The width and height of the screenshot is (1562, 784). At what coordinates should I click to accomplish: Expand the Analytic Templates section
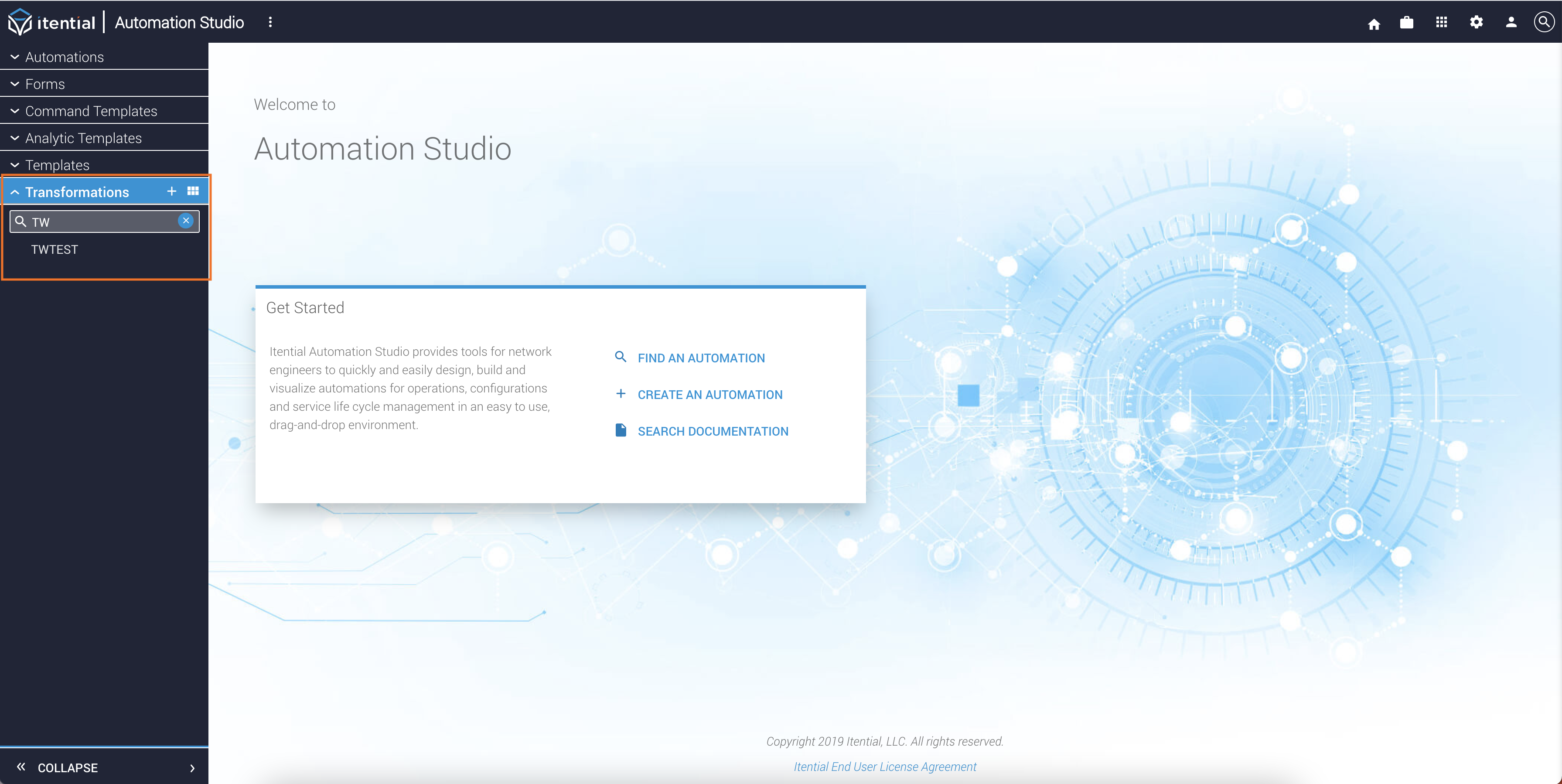[x=104, y=138]
